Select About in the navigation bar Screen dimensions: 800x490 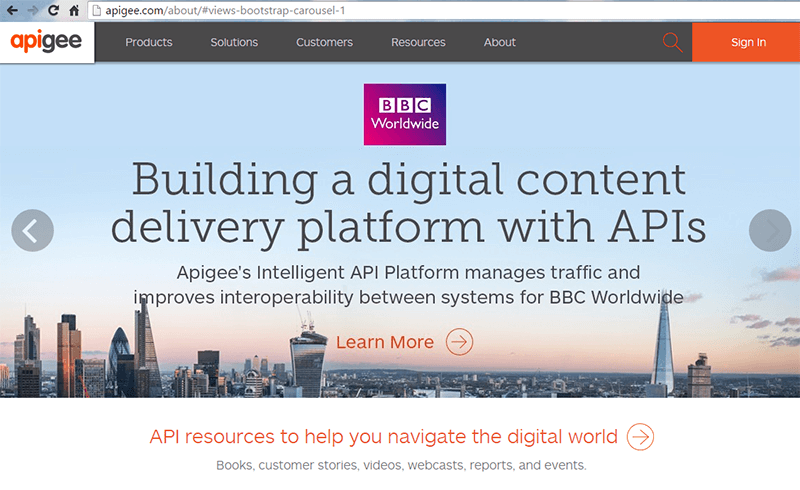point(500,42)
